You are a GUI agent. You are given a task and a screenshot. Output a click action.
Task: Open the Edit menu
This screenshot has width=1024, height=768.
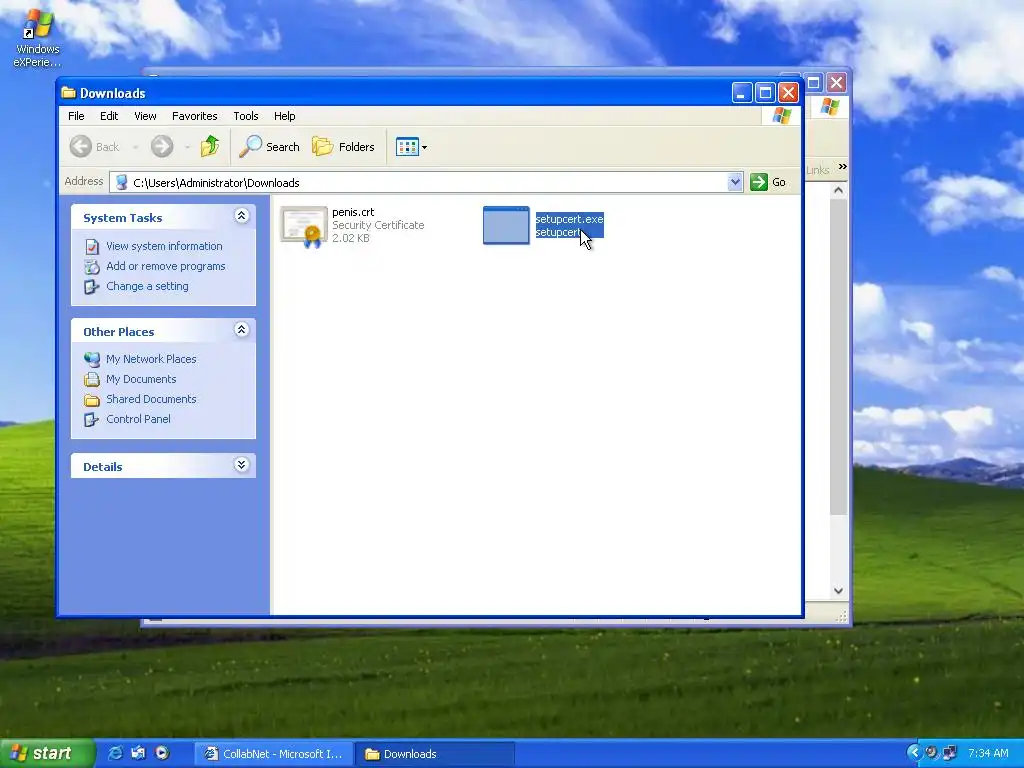coord(109,116)
